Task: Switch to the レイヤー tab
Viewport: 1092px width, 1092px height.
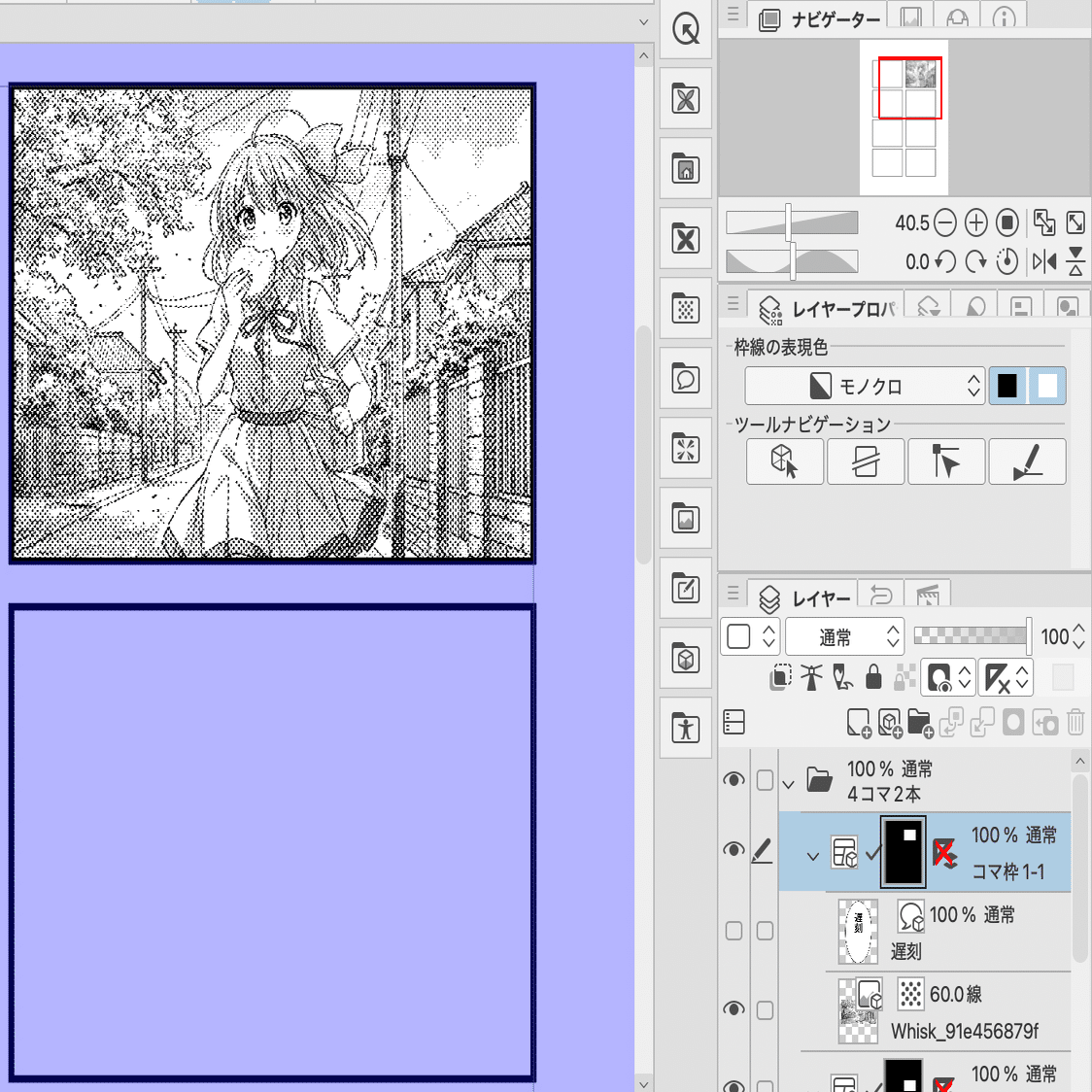Action: [x=804, y=597]
